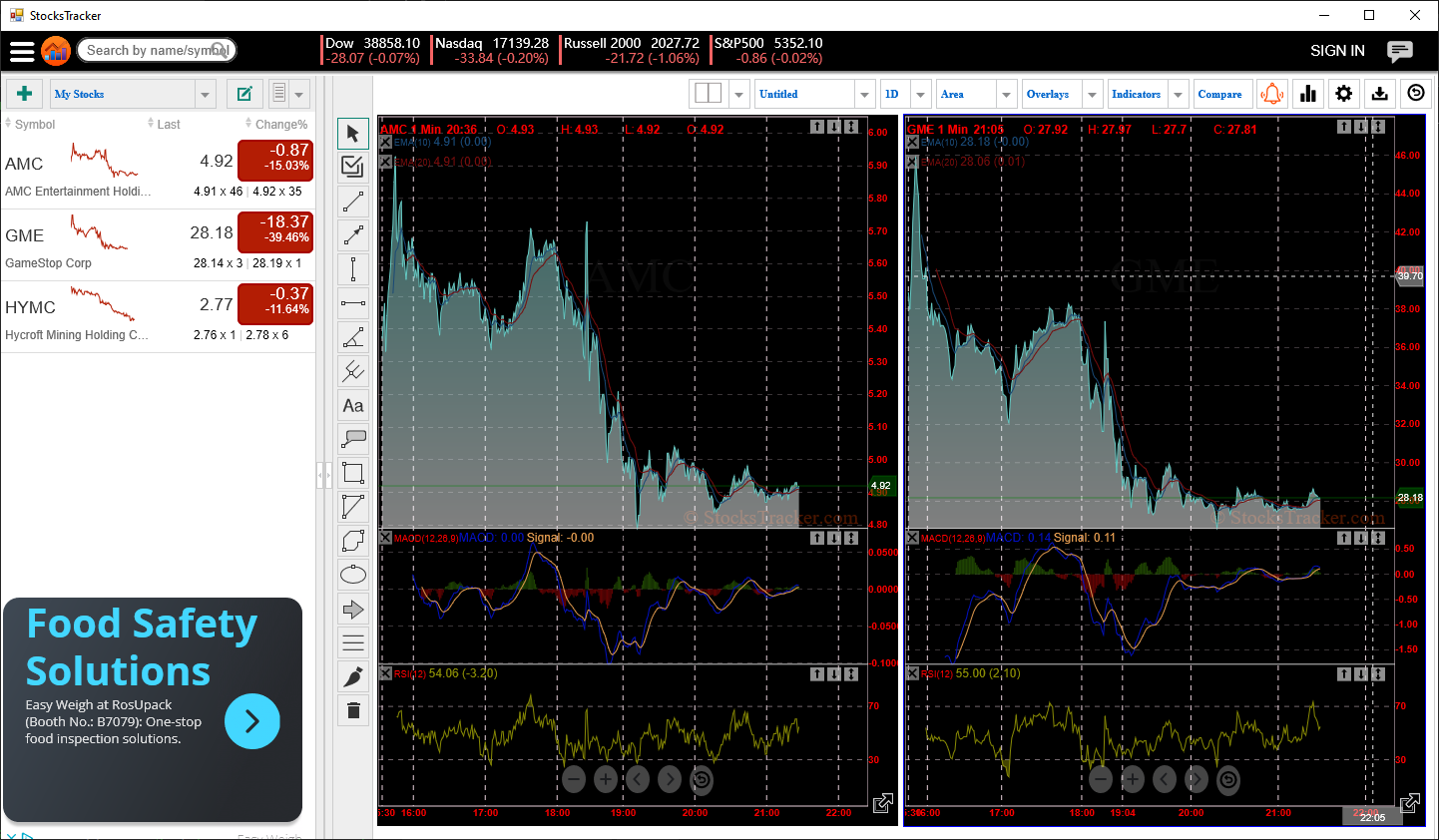
Task: Expand the My Stocks watchlist dropdown
Action: [205, 94]
